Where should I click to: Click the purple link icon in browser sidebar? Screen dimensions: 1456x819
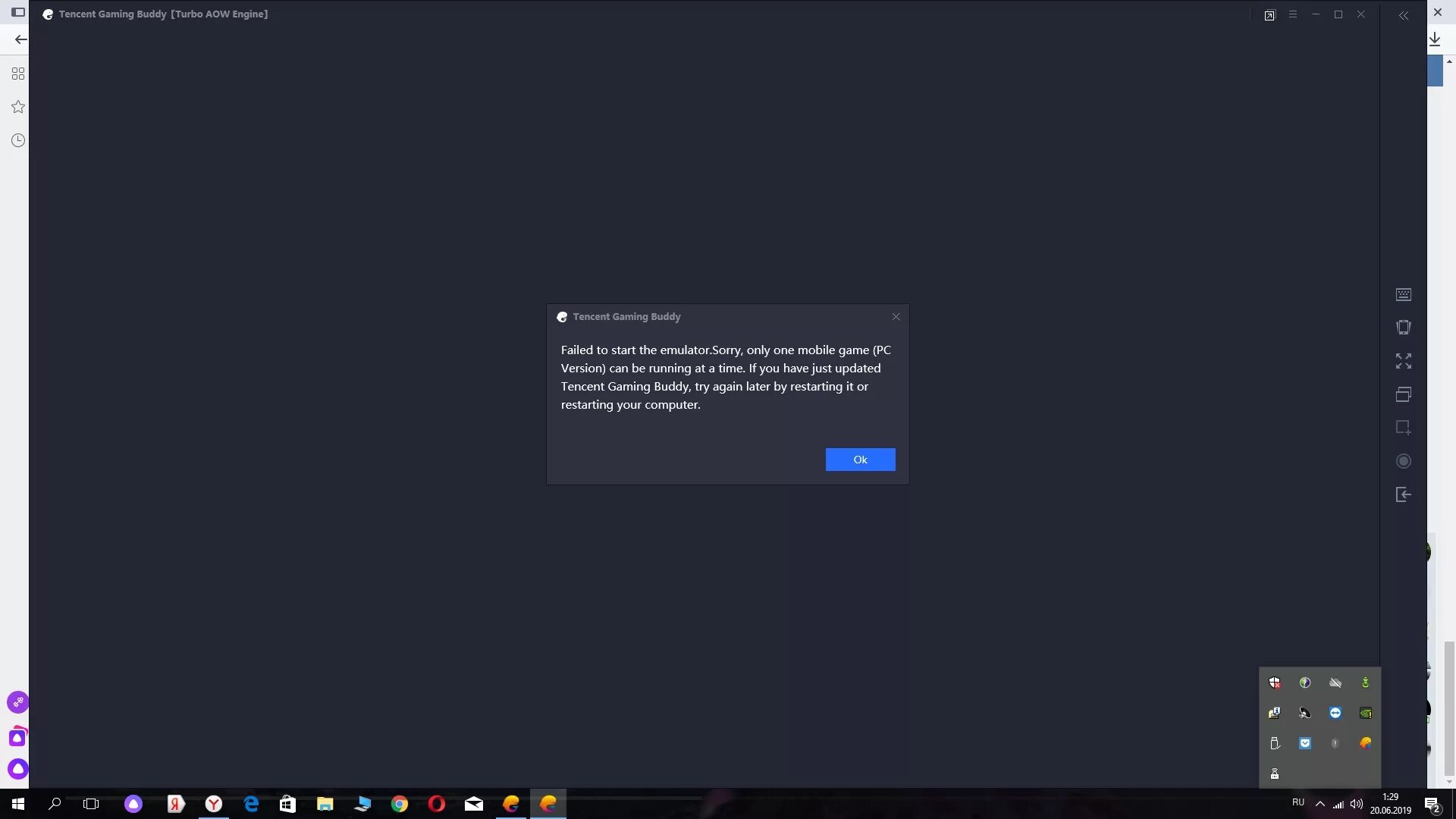[x=18, y=702]
